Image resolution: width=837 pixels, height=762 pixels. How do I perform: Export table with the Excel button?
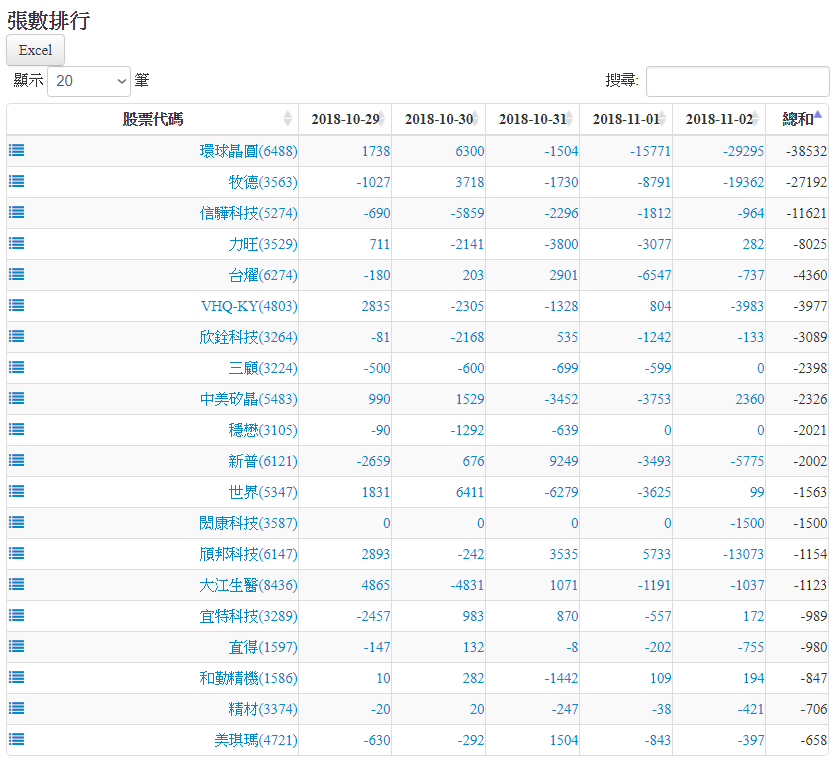(x=35, y=50)
